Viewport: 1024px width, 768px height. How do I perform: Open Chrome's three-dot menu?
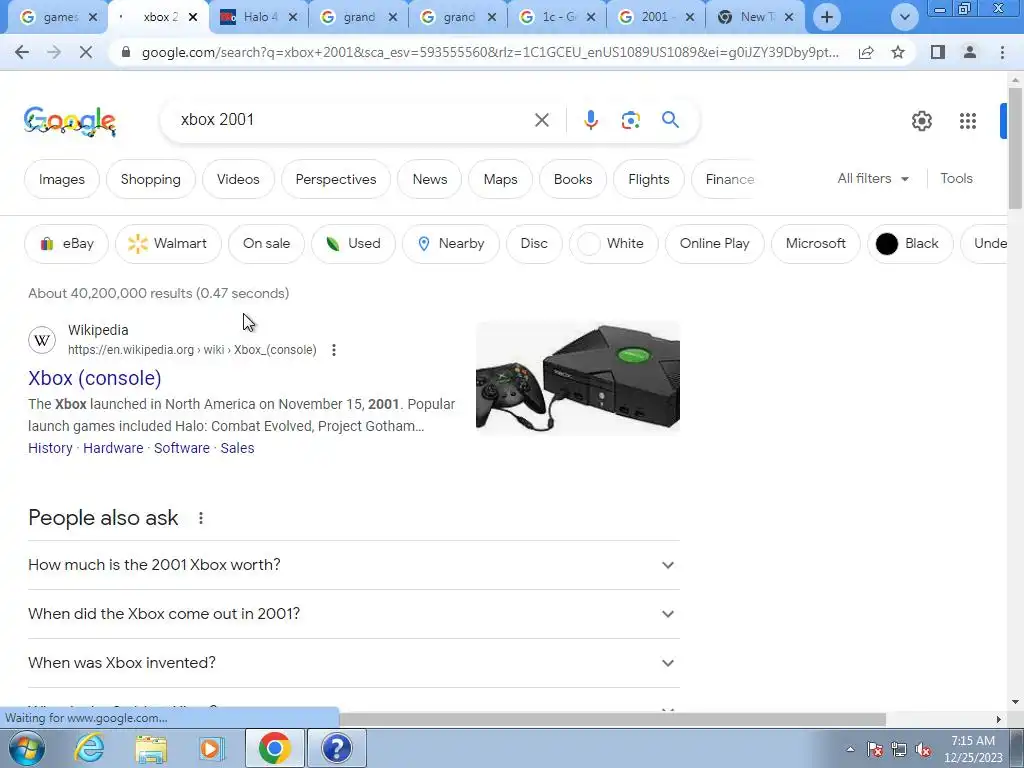coord(1002,52)
